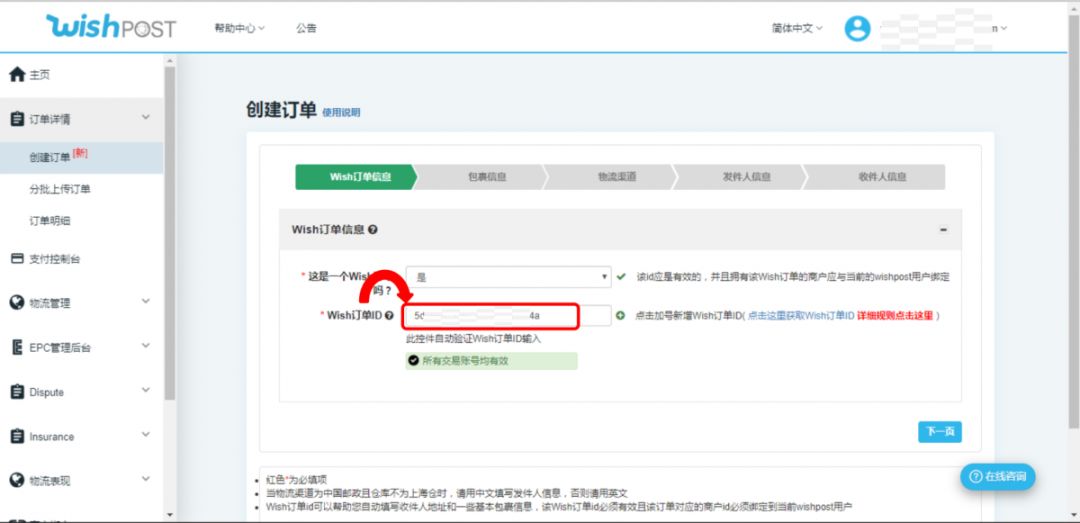Open the 在线咨询 chat button

tap(997, 477)
